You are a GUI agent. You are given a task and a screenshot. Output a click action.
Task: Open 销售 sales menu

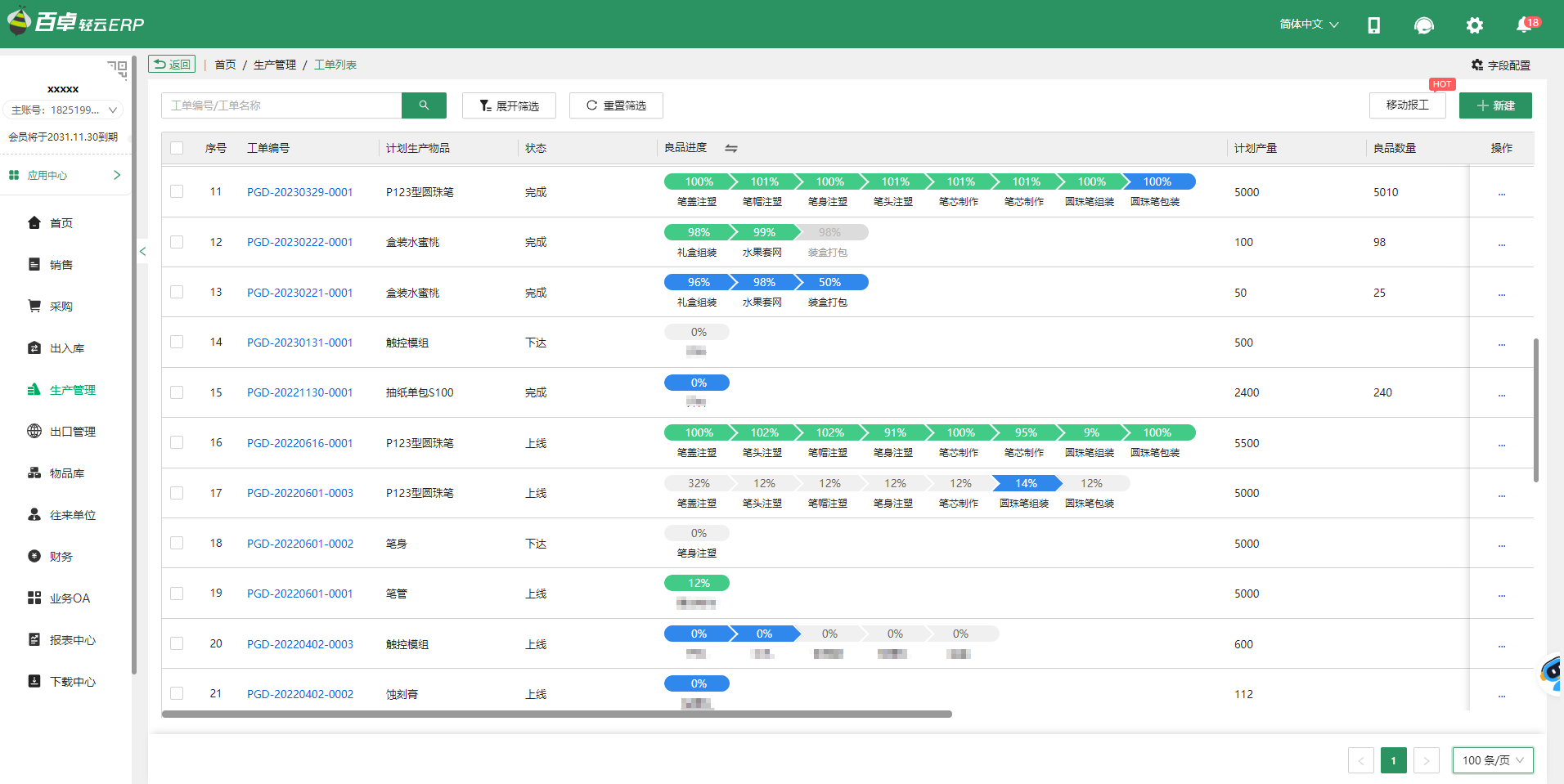click(x=61, y=265)
